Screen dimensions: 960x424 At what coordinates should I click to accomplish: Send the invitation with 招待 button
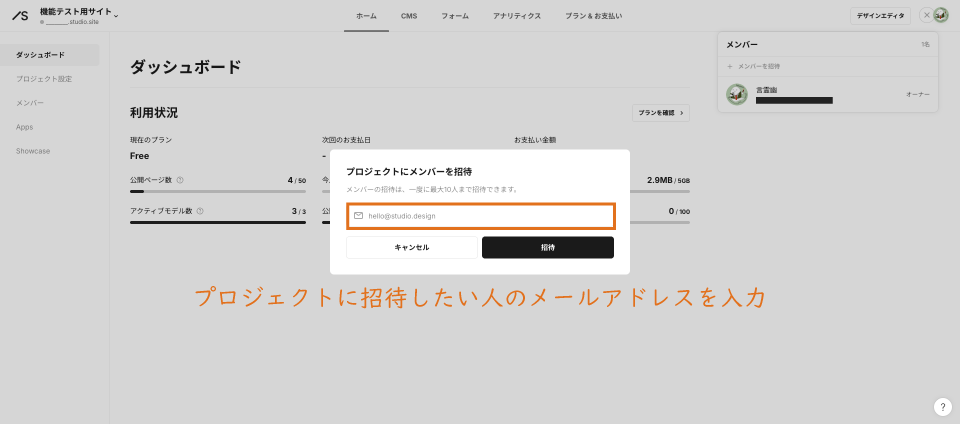[548, 248]
